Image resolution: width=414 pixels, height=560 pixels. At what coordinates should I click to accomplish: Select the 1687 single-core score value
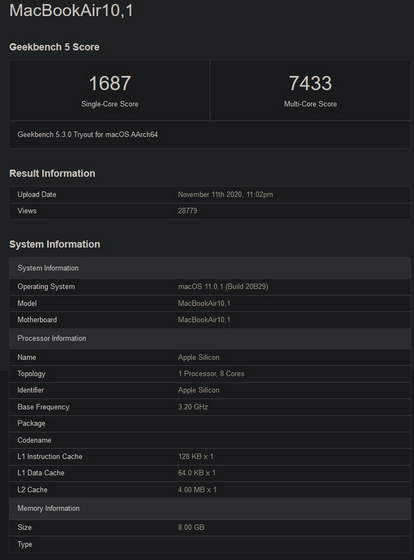[x=110, y=83]
